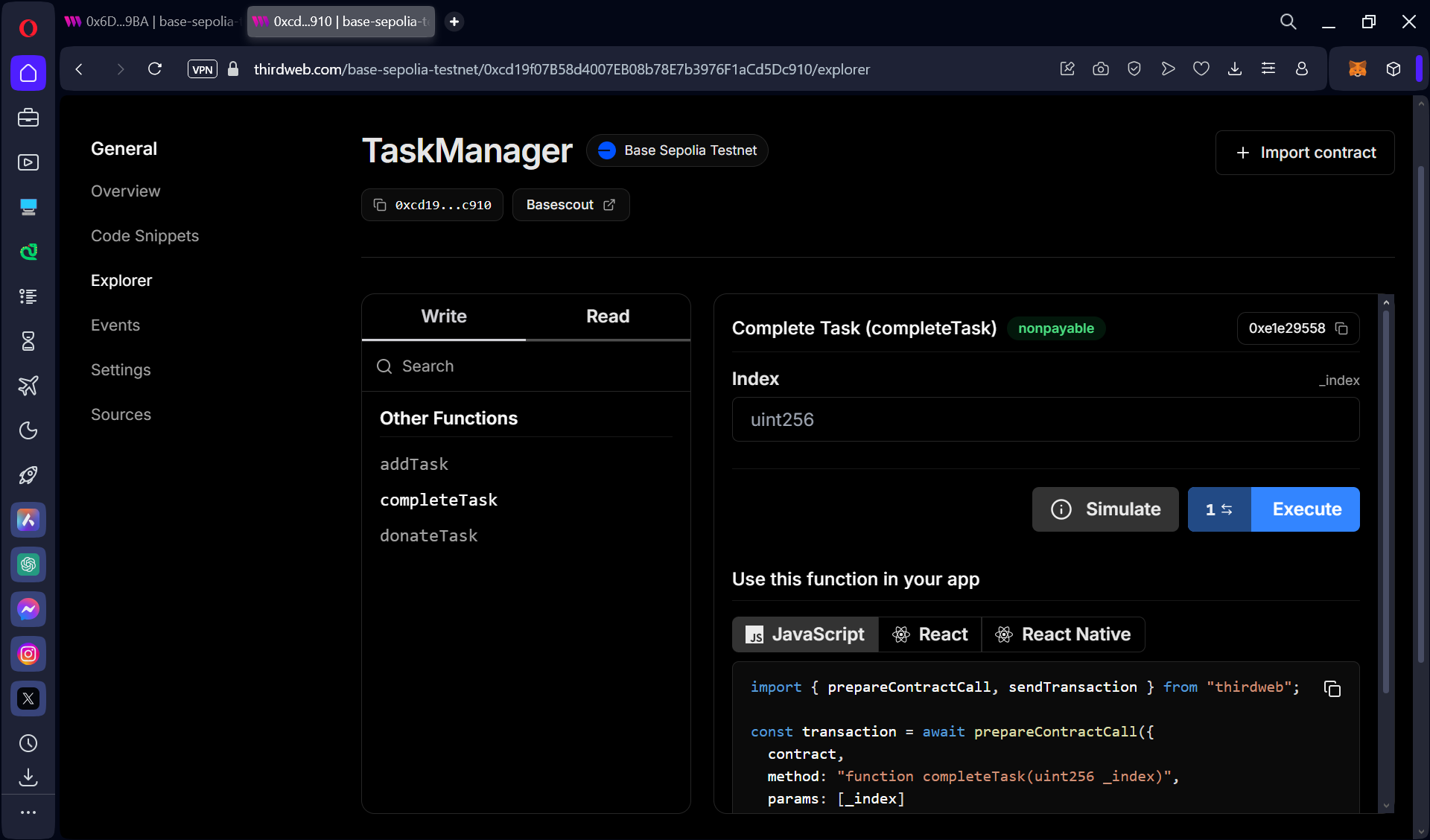Select the React Native code tab
Viewport: 1430px width, 840px height.
coord(1064,634)
